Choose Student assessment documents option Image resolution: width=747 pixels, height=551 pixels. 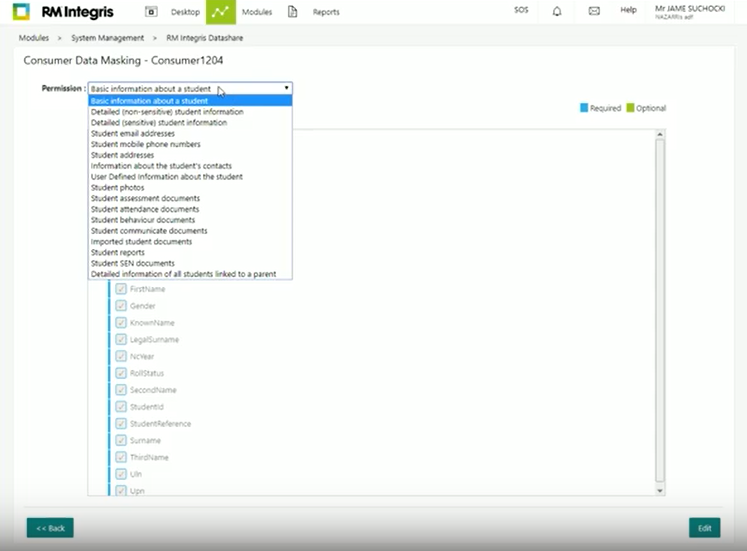click(x=190, y=198)
